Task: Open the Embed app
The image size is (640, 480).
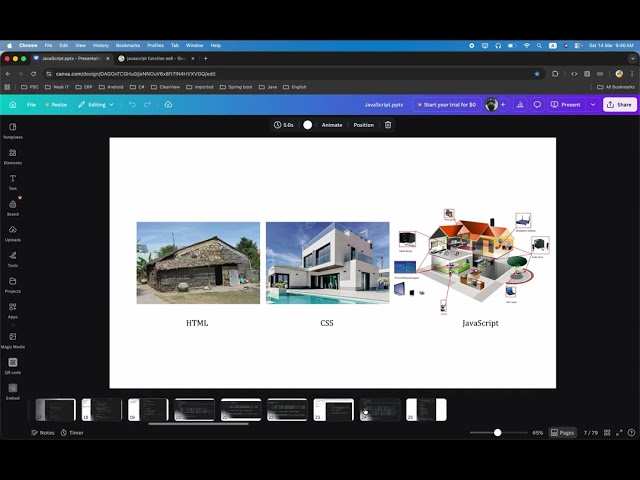Action: point(13,391)
